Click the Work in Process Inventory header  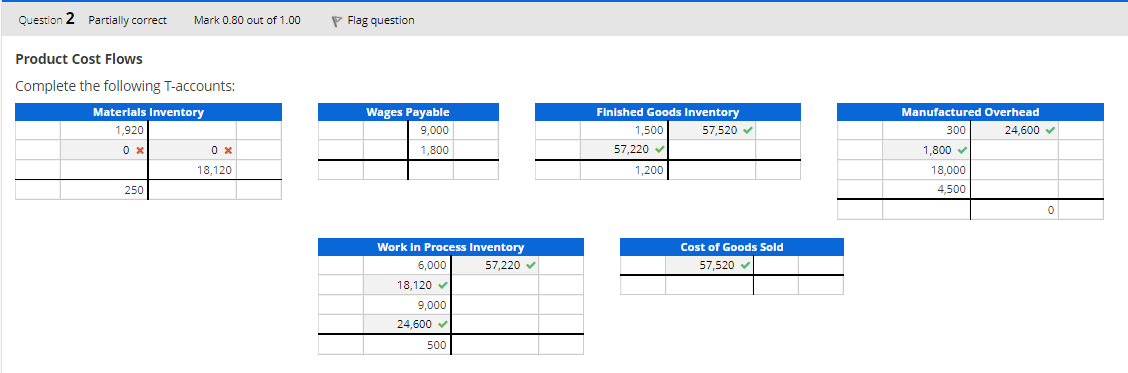click(450, 246)
